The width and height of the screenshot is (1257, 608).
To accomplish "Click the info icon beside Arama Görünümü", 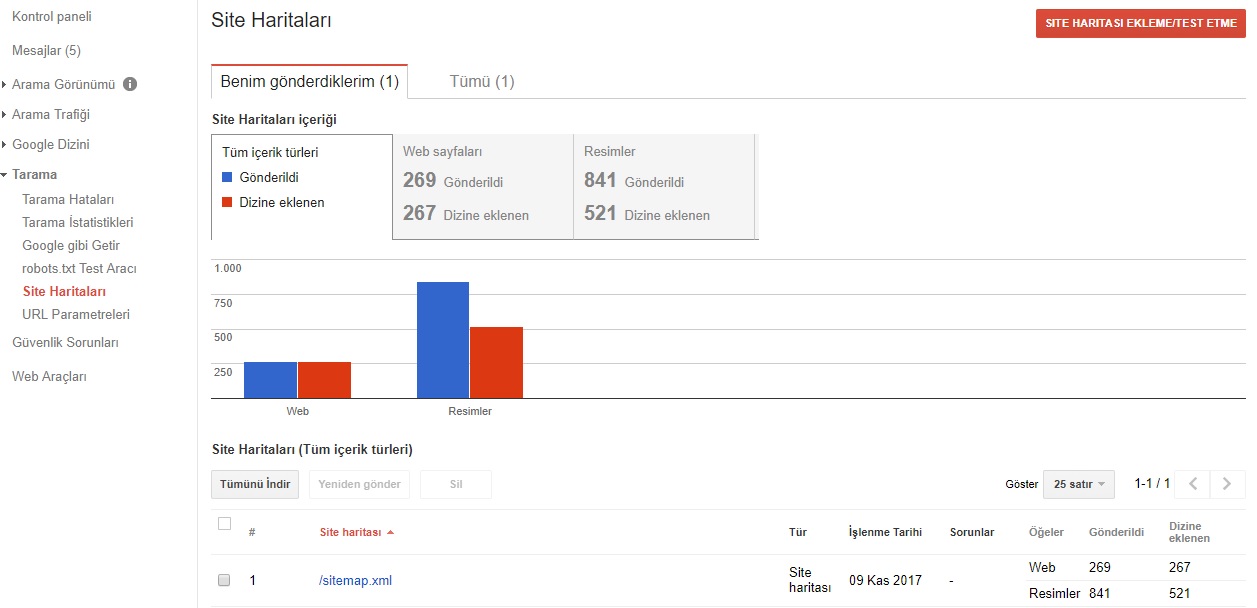I will click(130, 85).
